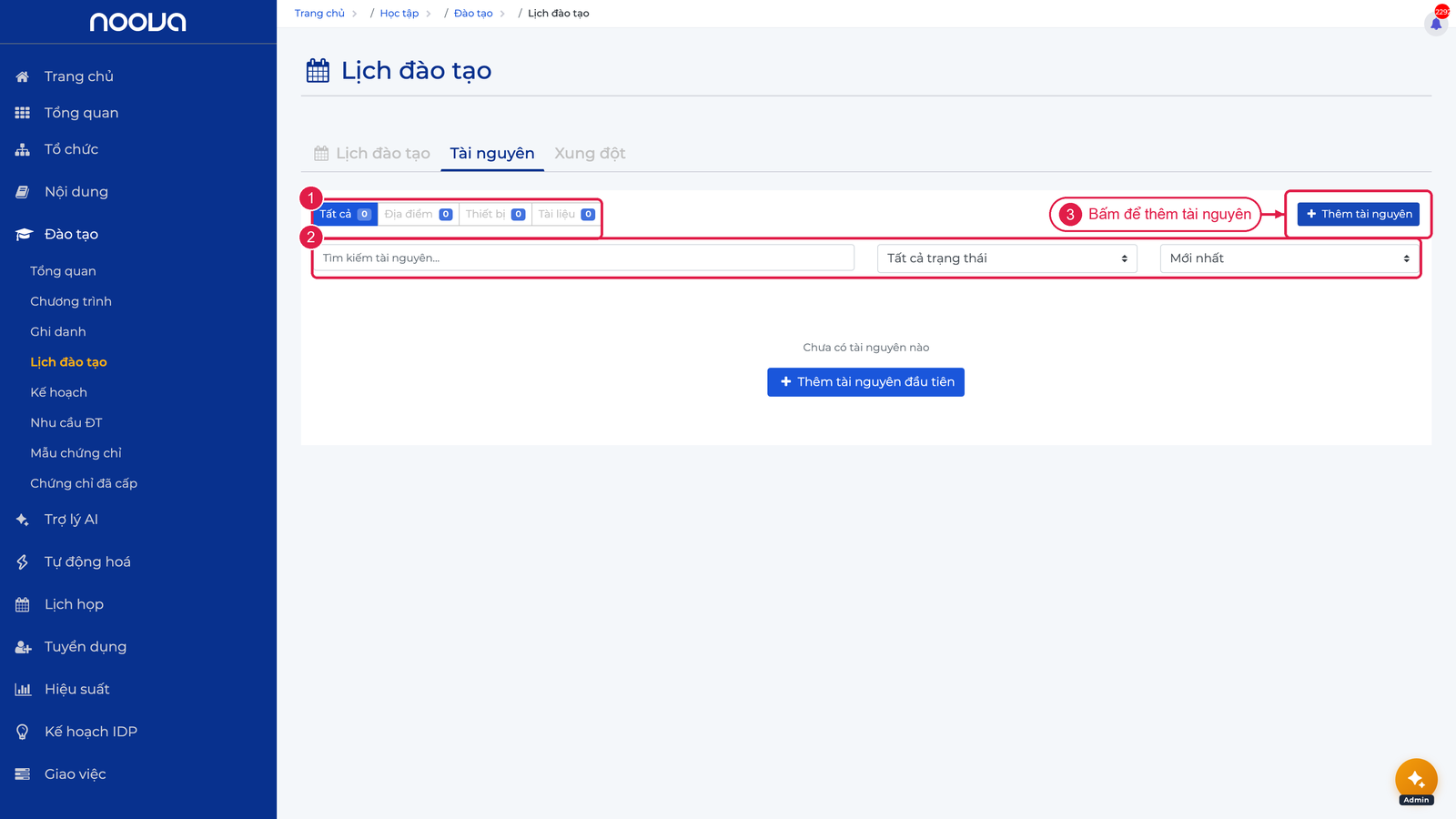
Task: Open the Tất cả trạng thái dropdown
Action: (1007, 258)
